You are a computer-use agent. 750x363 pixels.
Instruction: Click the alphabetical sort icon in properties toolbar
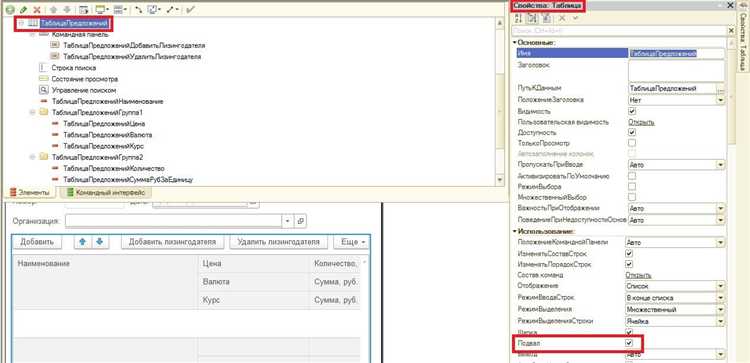click(518, 19)
